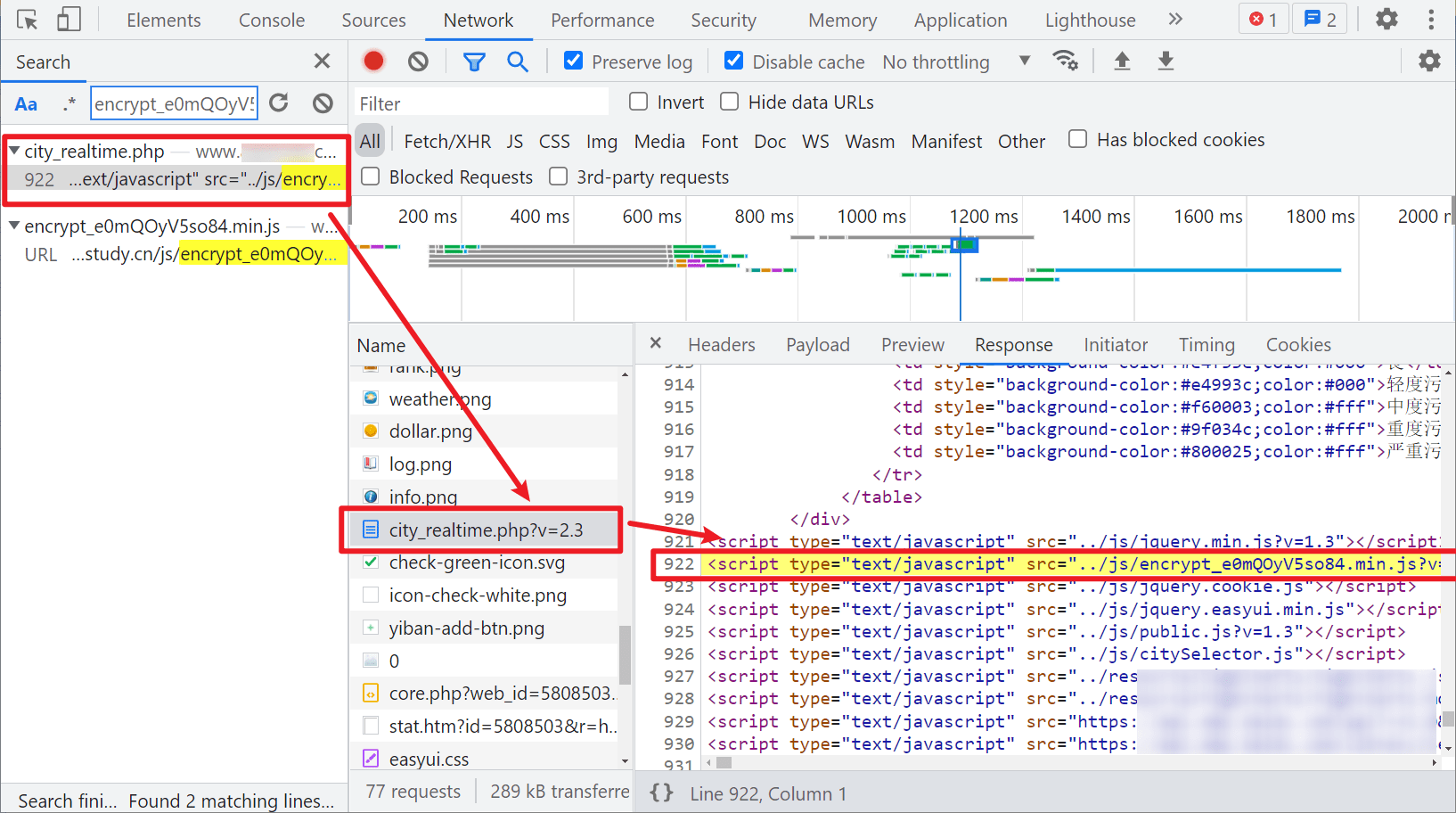Switch to the Elements tab

coord(164,20)
